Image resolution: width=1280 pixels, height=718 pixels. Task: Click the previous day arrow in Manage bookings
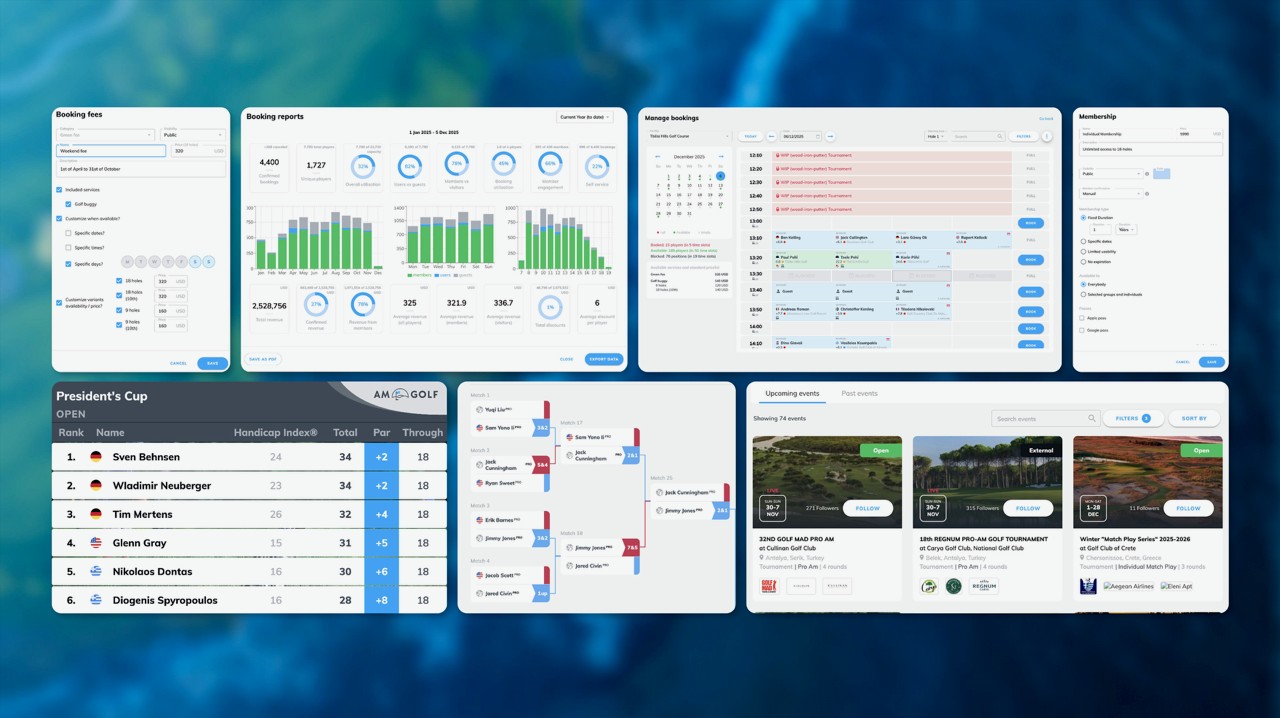click(771, 136)
